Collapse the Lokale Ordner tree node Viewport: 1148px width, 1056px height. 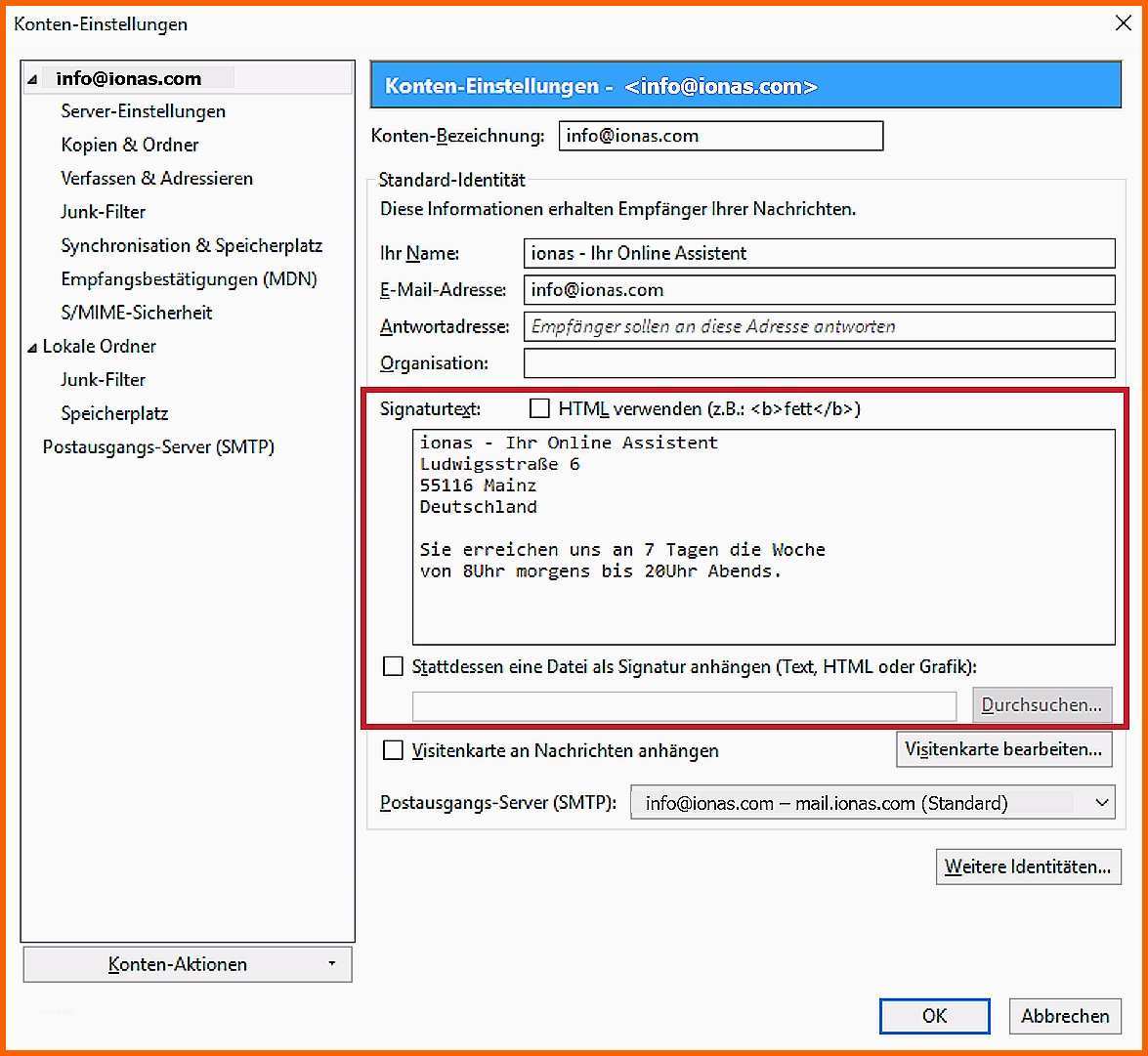click(x=33, y=347)
